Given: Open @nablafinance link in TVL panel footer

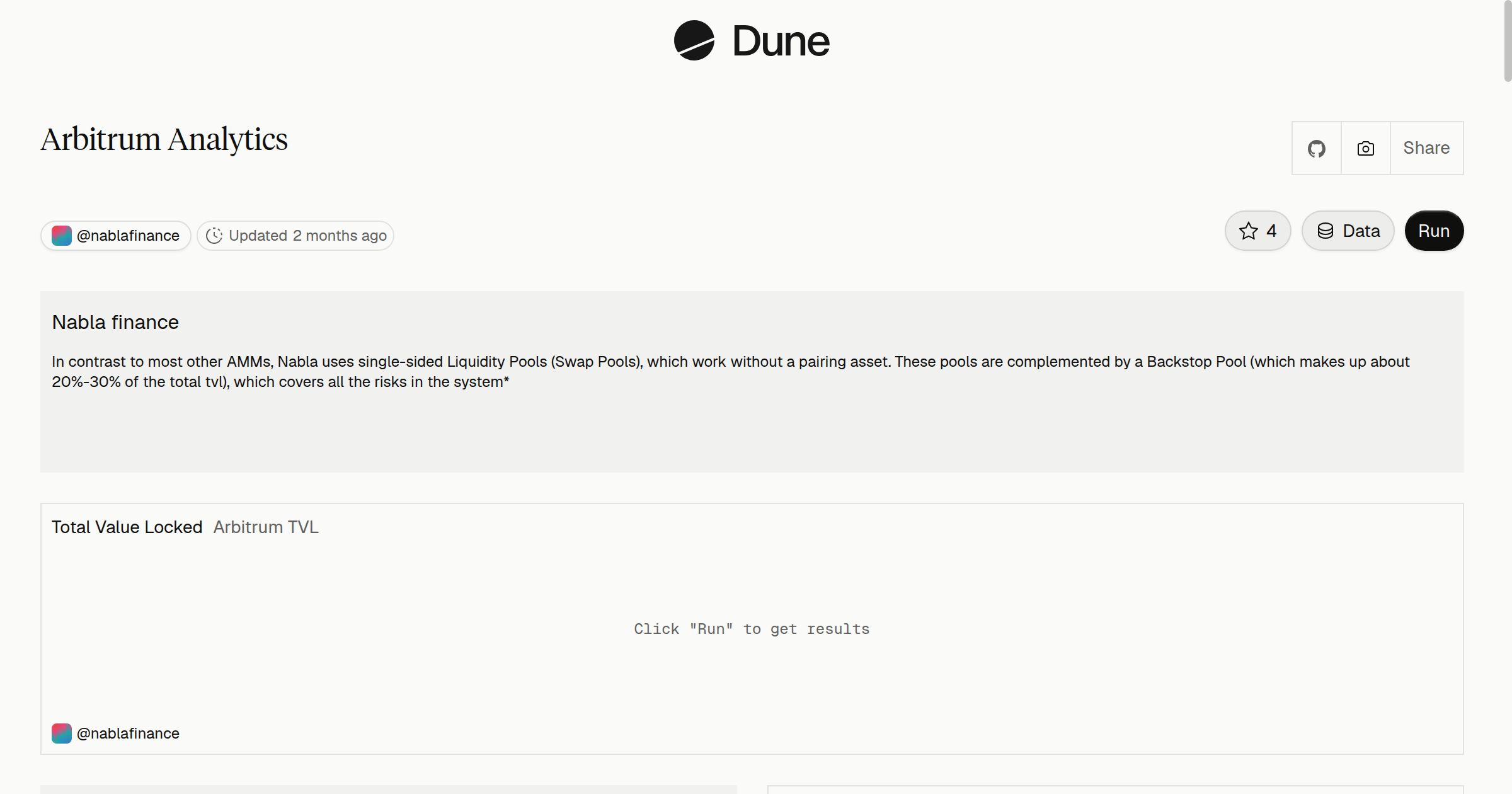Looking at the screenshot, I should click(128, 734).
